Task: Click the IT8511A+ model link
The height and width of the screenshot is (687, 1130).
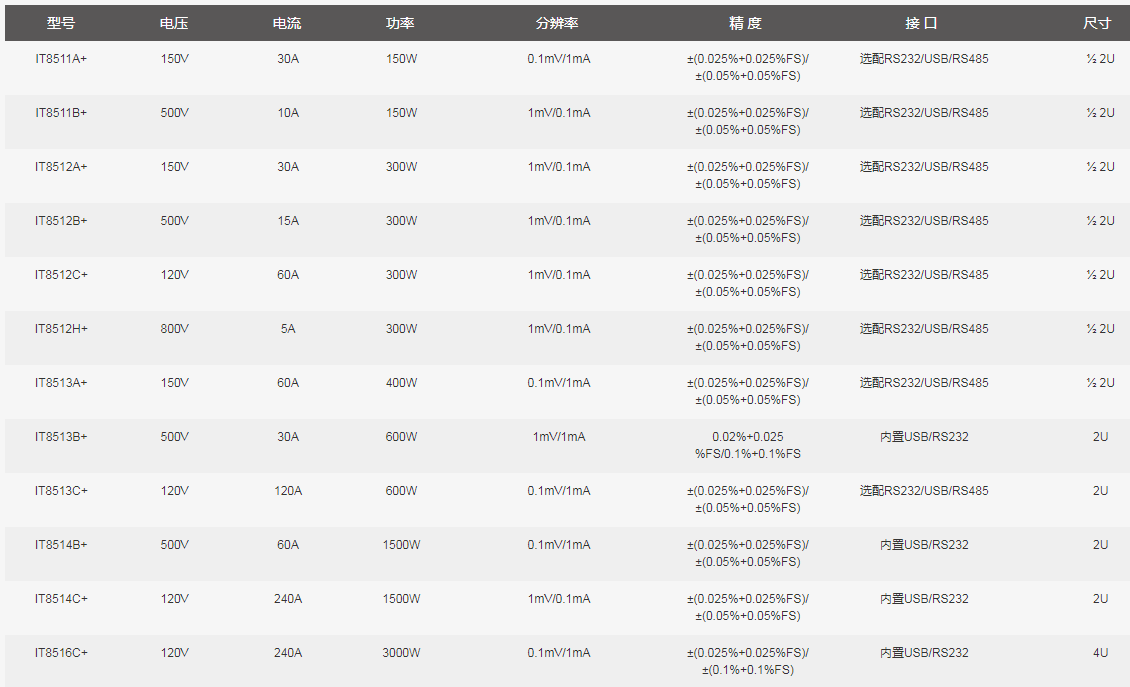Action: coord(61,59)
